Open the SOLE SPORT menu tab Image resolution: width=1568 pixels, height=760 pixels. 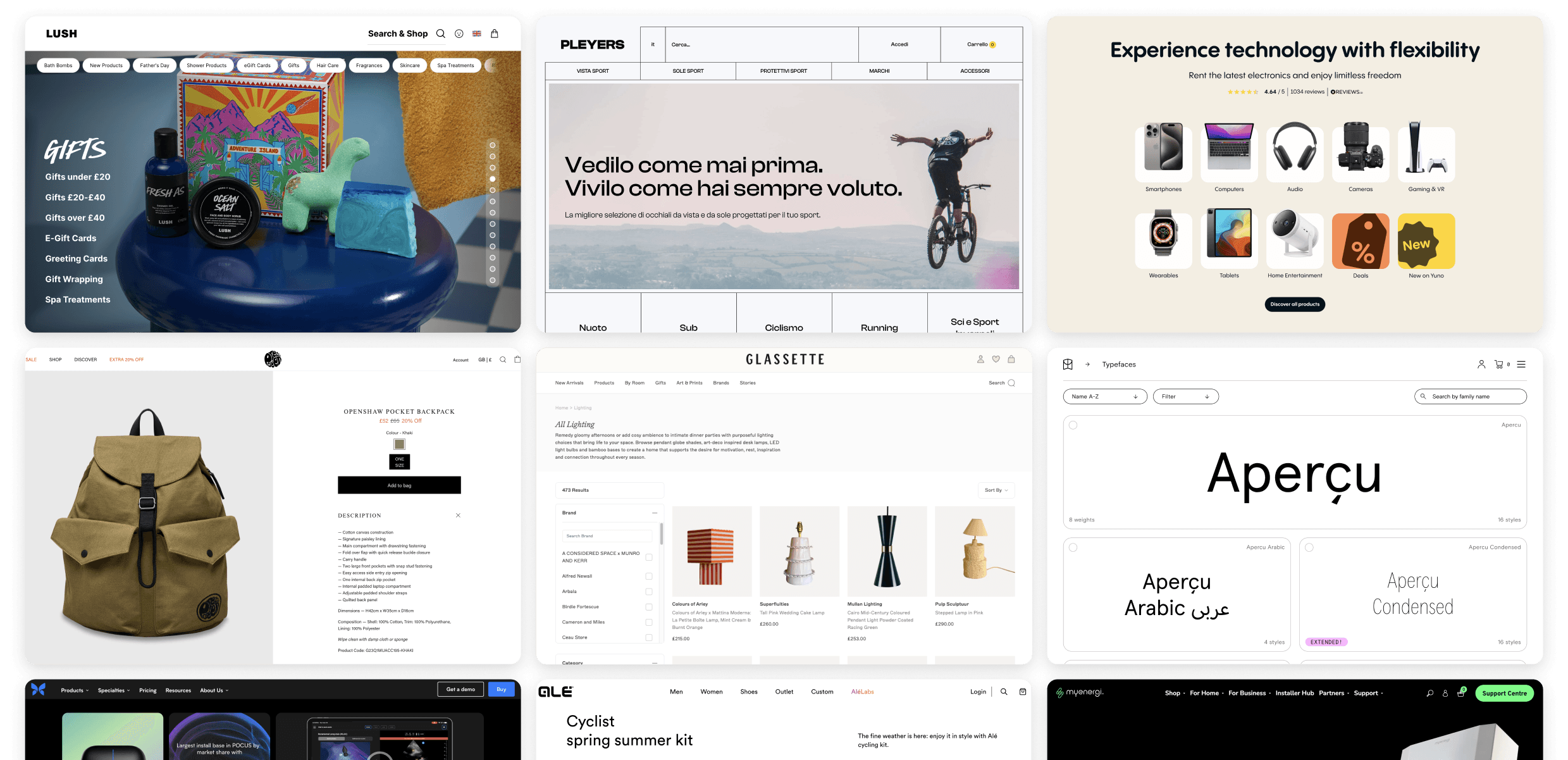[x=688, y=71]
